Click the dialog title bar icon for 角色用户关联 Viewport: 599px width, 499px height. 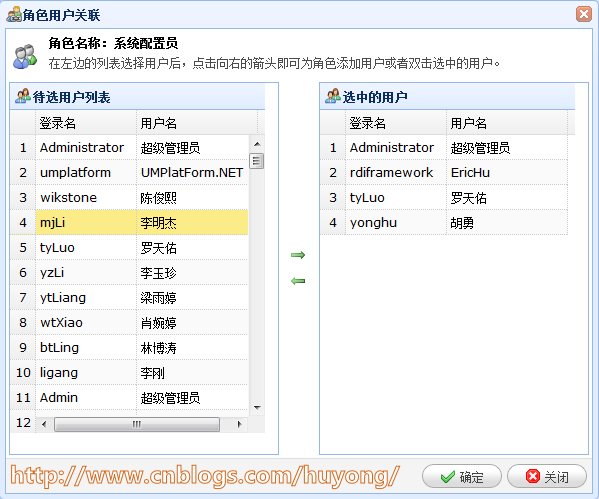point(14,15)
